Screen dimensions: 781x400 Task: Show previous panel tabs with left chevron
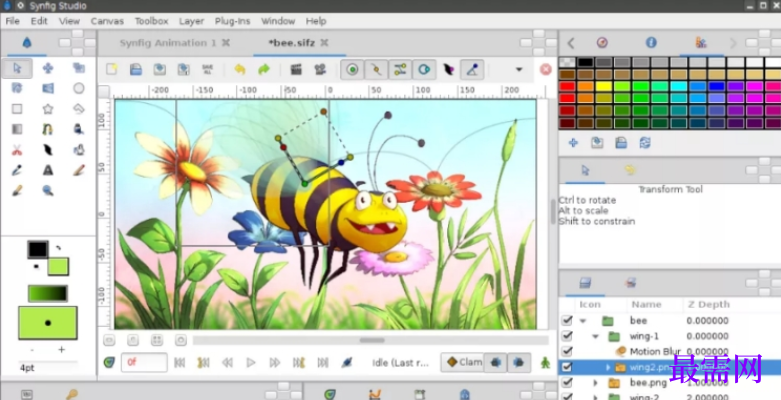[571, 43]
